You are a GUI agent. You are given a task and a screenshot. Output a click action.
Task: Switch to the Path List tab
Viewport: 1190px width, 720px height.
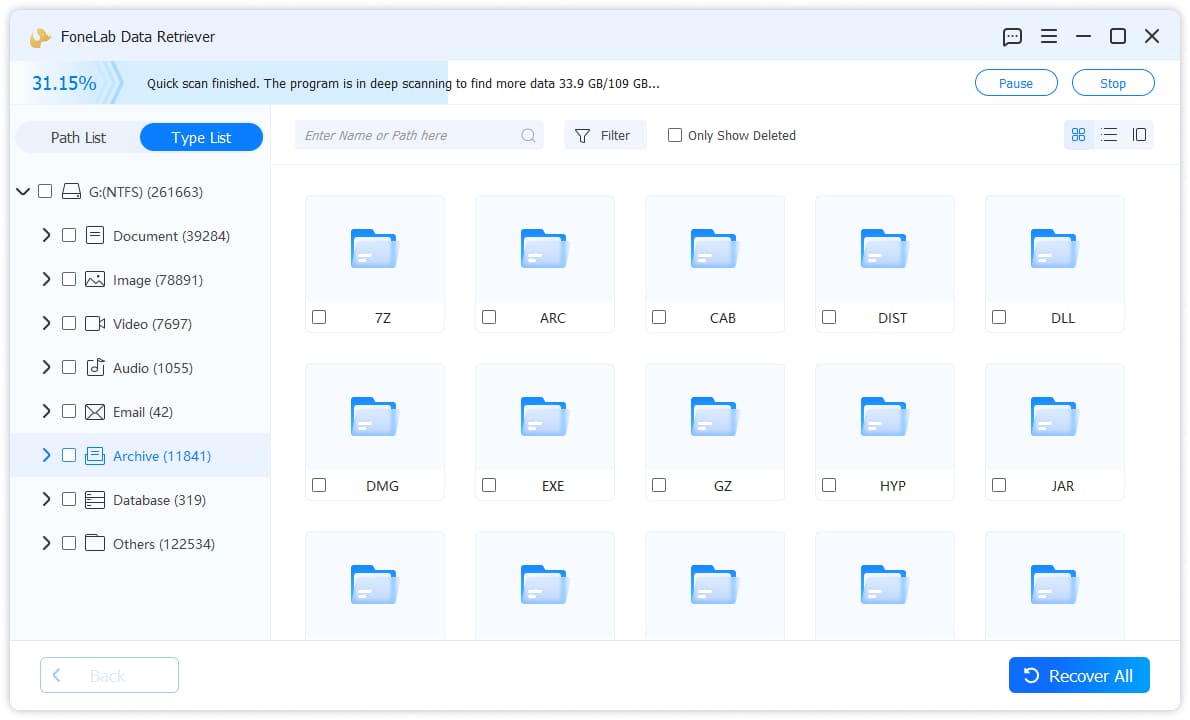click(78, 137)
